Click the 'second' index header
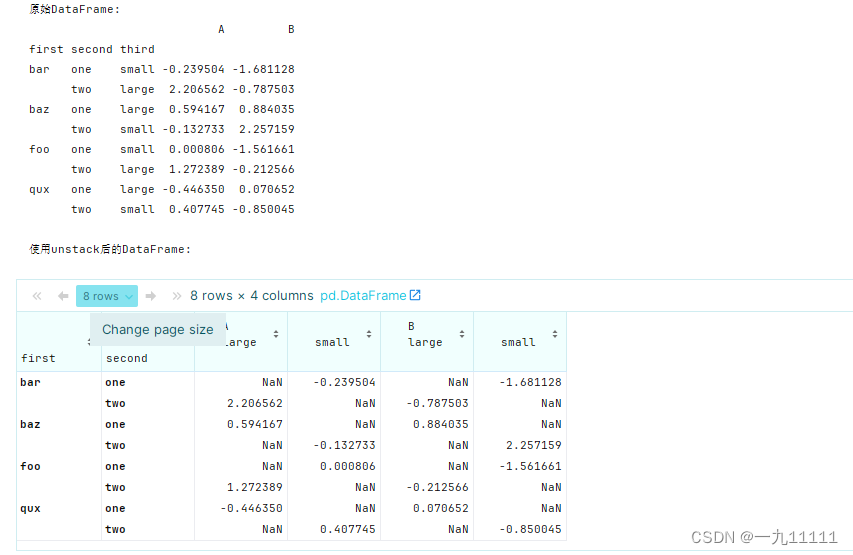This screenshot has height=555, width=853. click(127, 358)
